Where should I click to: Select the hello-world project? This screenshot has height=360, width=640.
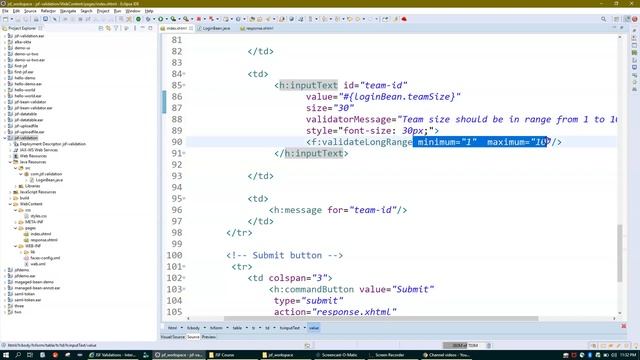tap(24, 90)
